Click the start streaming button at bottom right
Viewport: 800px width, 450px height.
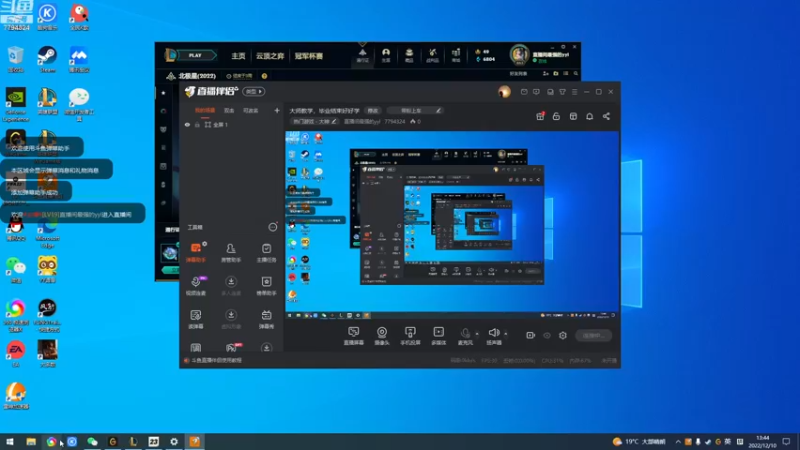coord(593,335)
